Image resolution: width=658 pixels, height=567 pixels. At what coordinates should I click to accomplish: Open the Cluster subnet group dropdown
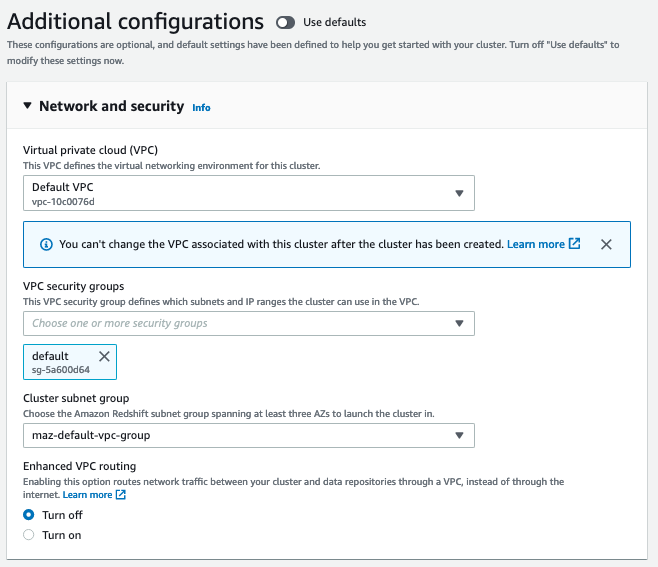[248, 435]
